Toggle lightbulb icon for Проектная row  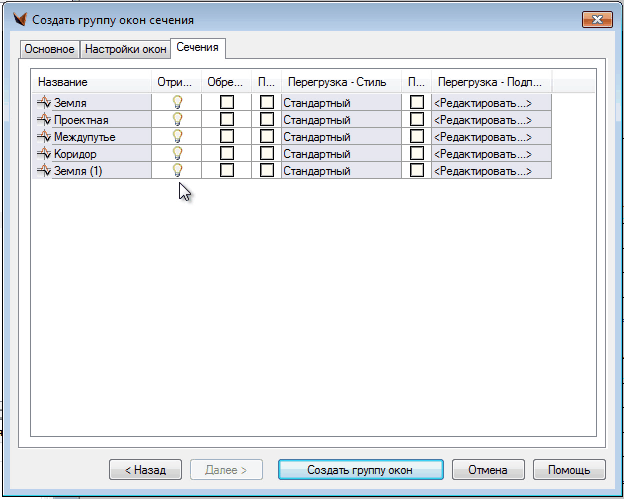(x=178, y=119)
